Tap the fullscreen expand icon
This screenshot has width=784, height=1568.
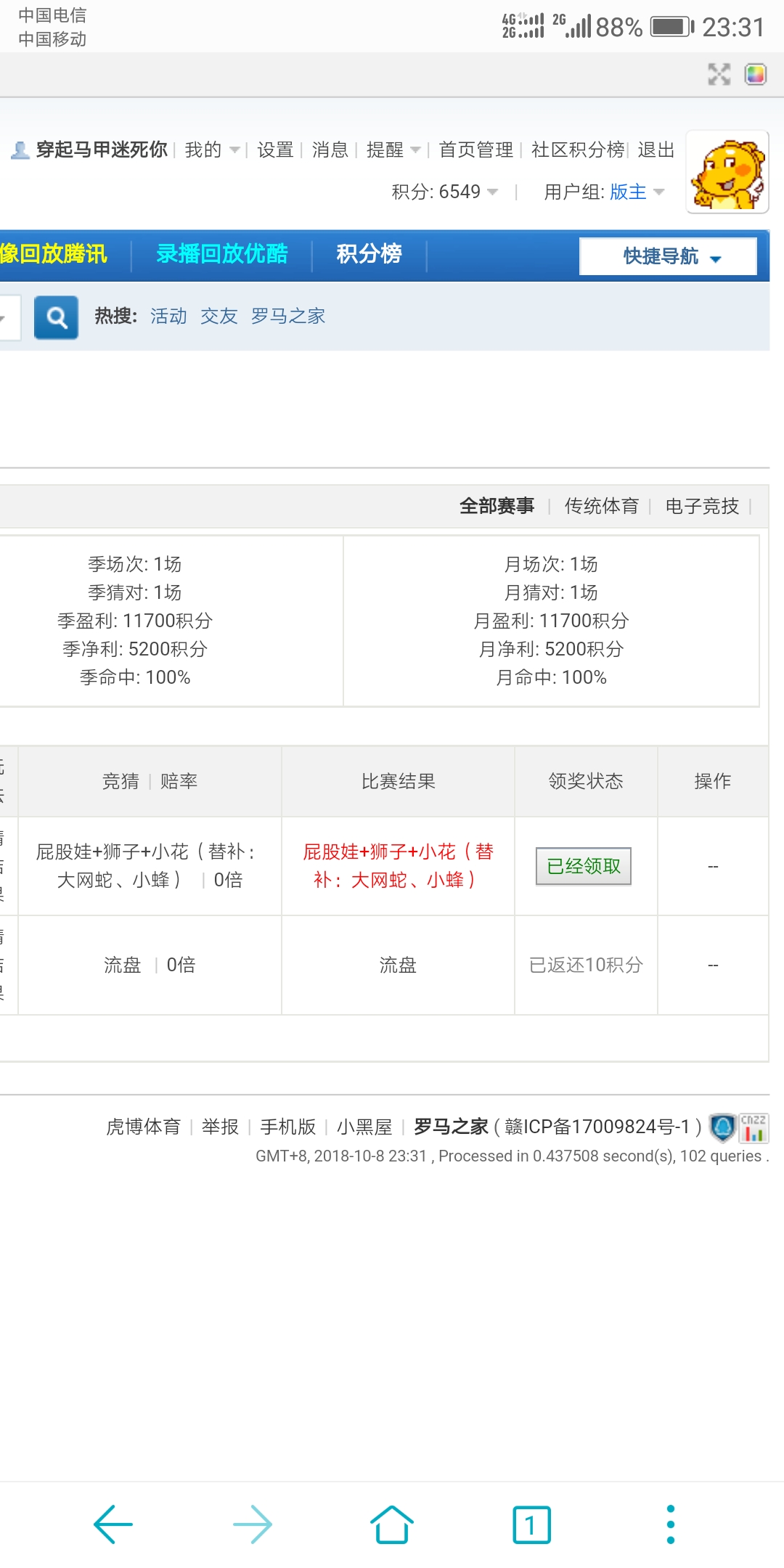click(719, 74)
